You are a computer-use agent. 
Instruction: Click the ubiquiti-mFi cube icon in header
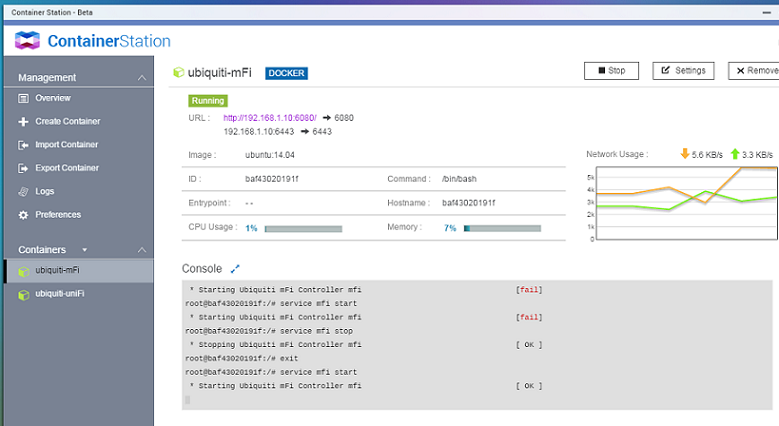tap(179, 72)
